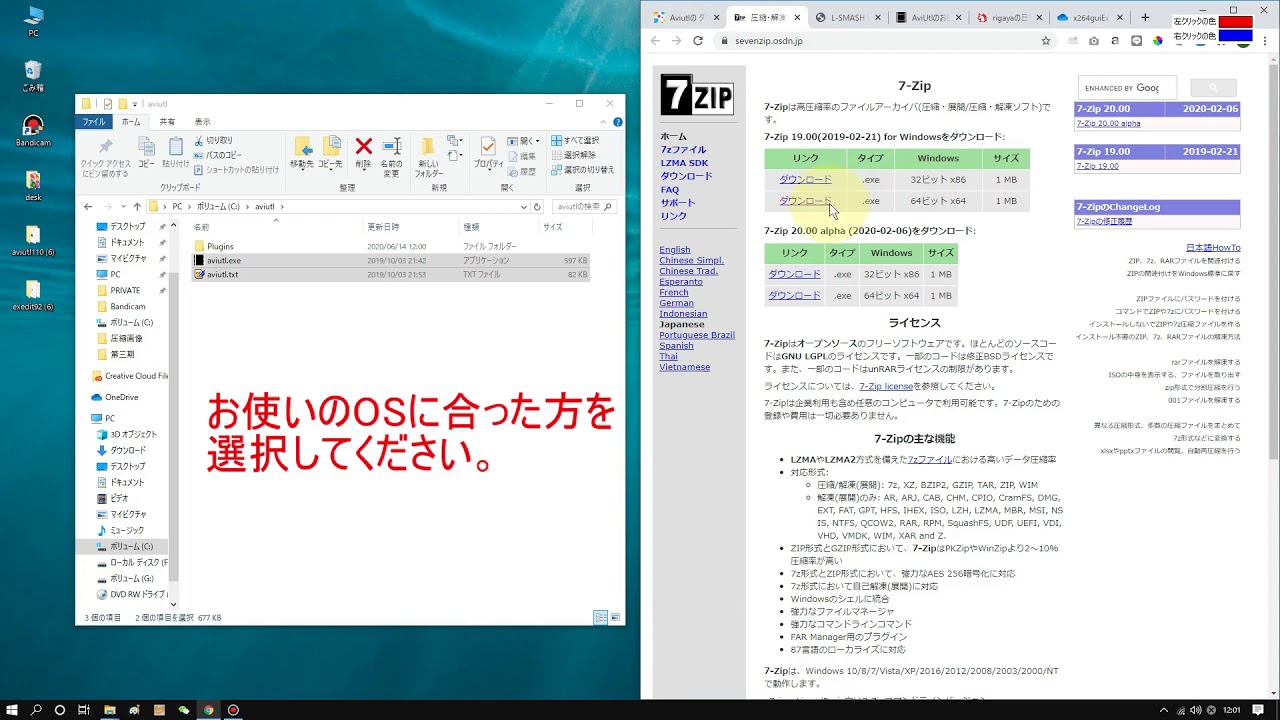
Task: Click the camera extension icon in Chrome toolbar
Action: (1093, 41)
